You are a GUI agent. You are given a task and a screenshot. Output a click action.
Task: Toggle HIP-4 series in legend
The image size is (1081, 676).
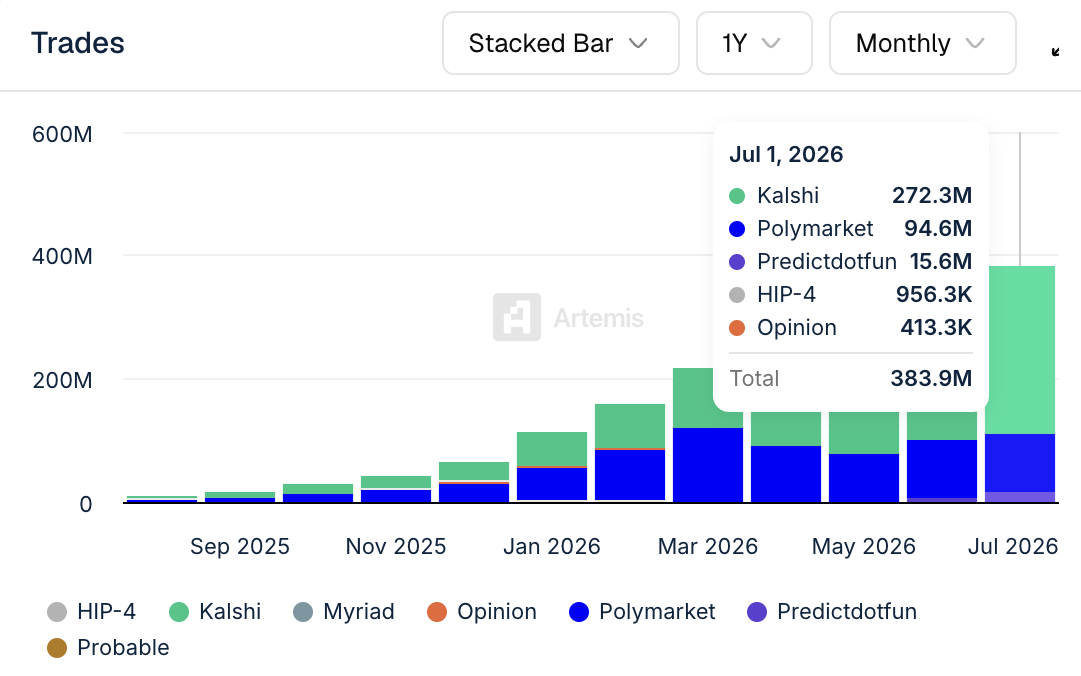tap(92, 611)
